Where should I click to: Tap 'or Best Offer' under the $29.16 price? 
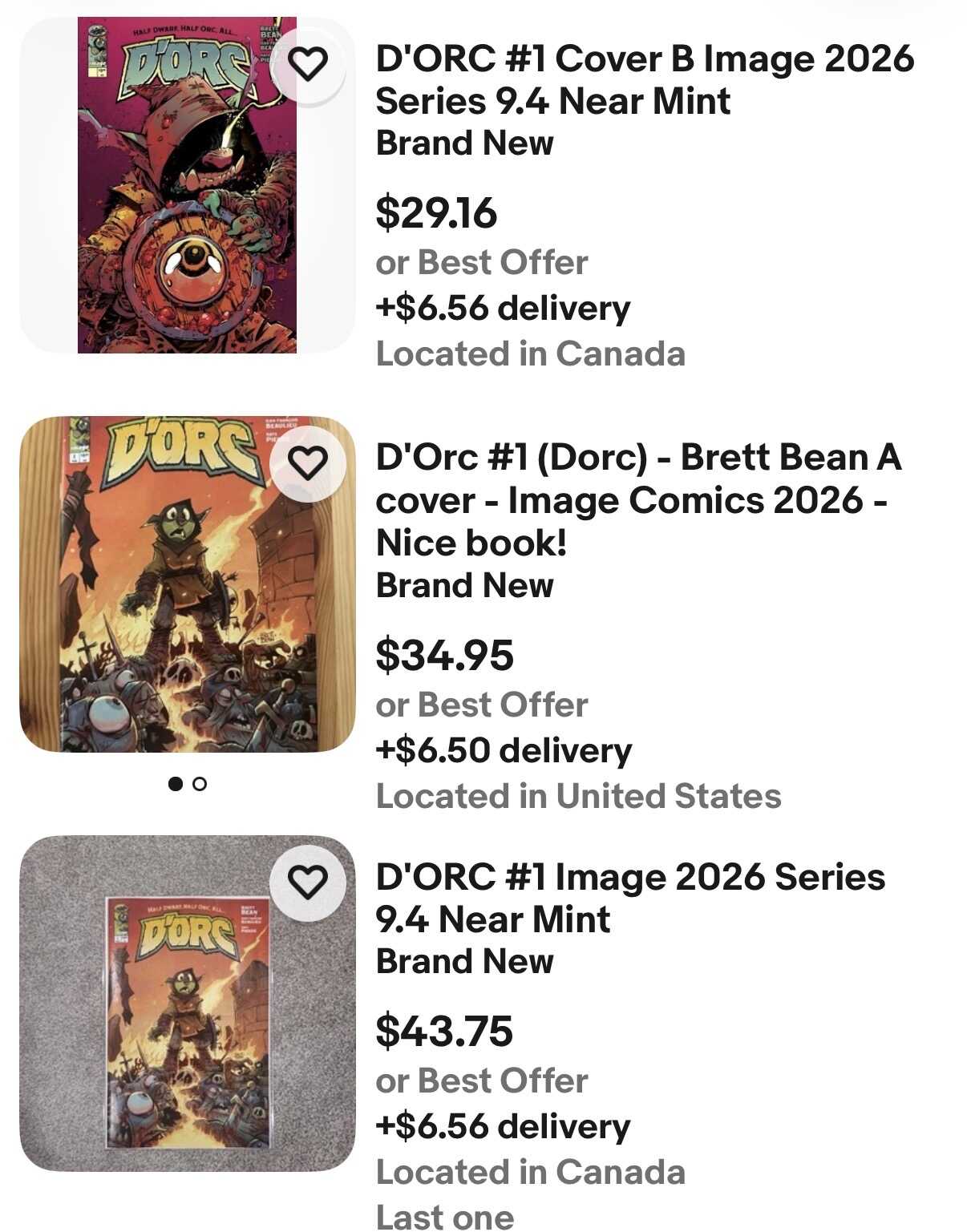click(481, 263)
